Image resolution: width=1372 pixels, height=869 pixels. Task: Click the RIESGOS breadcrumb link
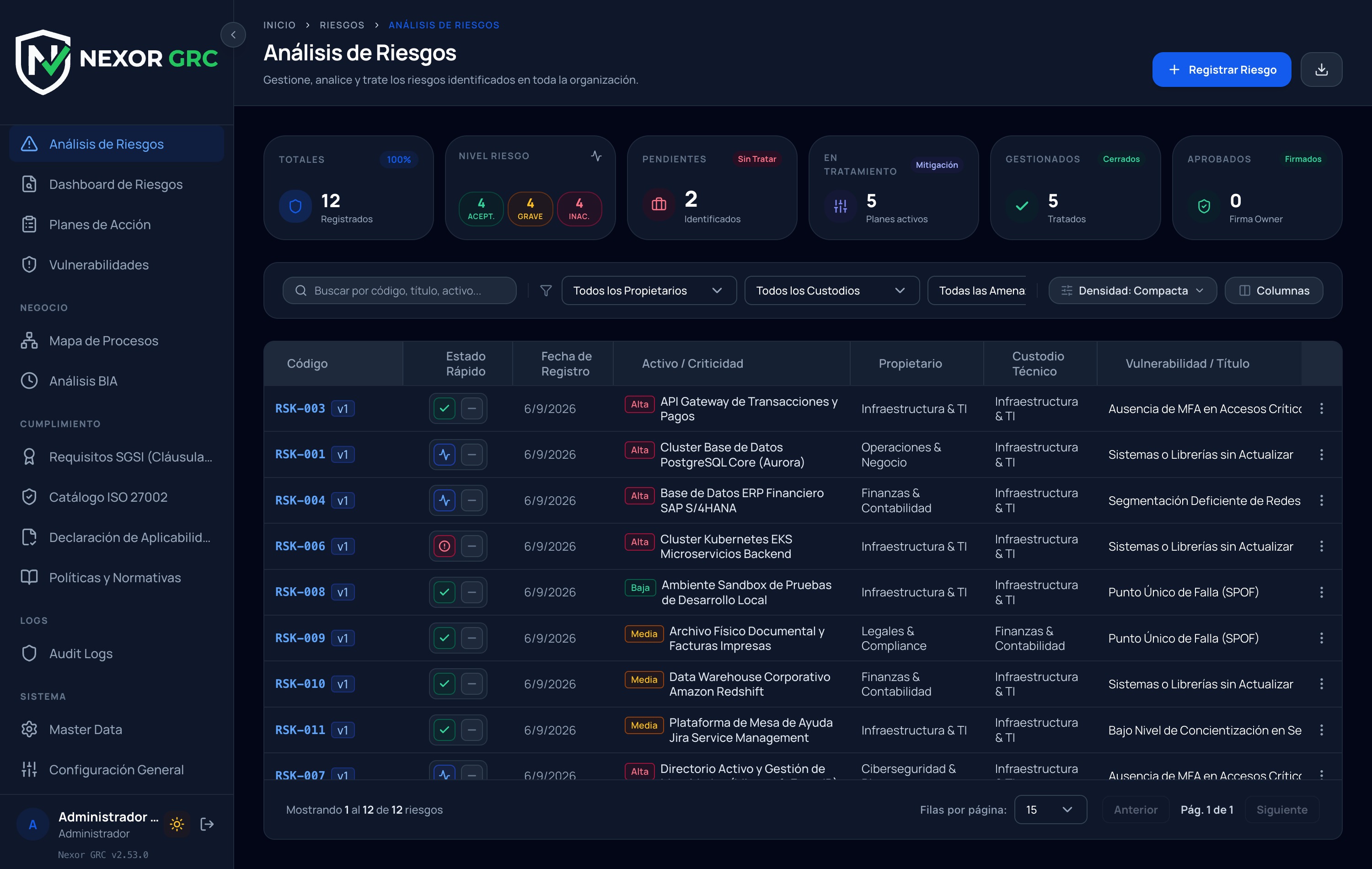click(342, 25)
